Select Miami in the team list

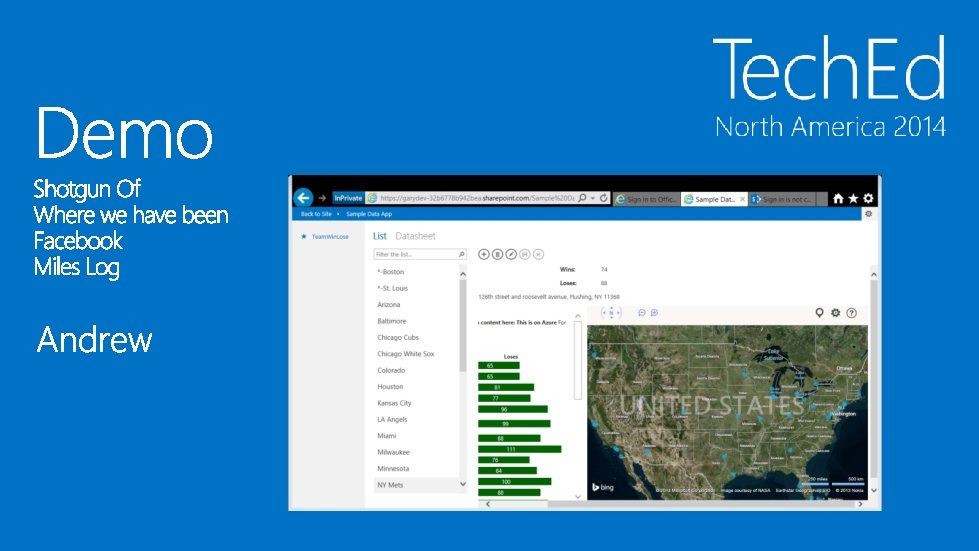416,436
